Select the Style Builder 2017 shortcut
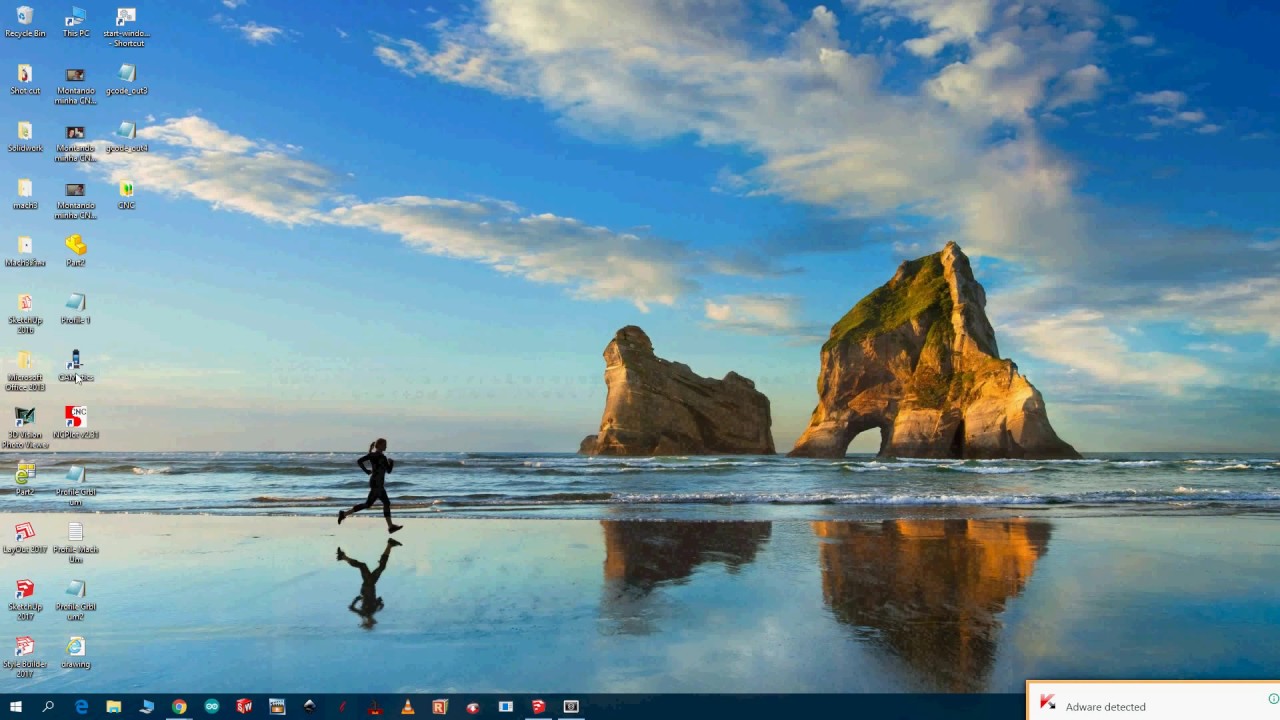Viewport: 1280px width, 720px height. pyautogui.click(x=25, y=657)
